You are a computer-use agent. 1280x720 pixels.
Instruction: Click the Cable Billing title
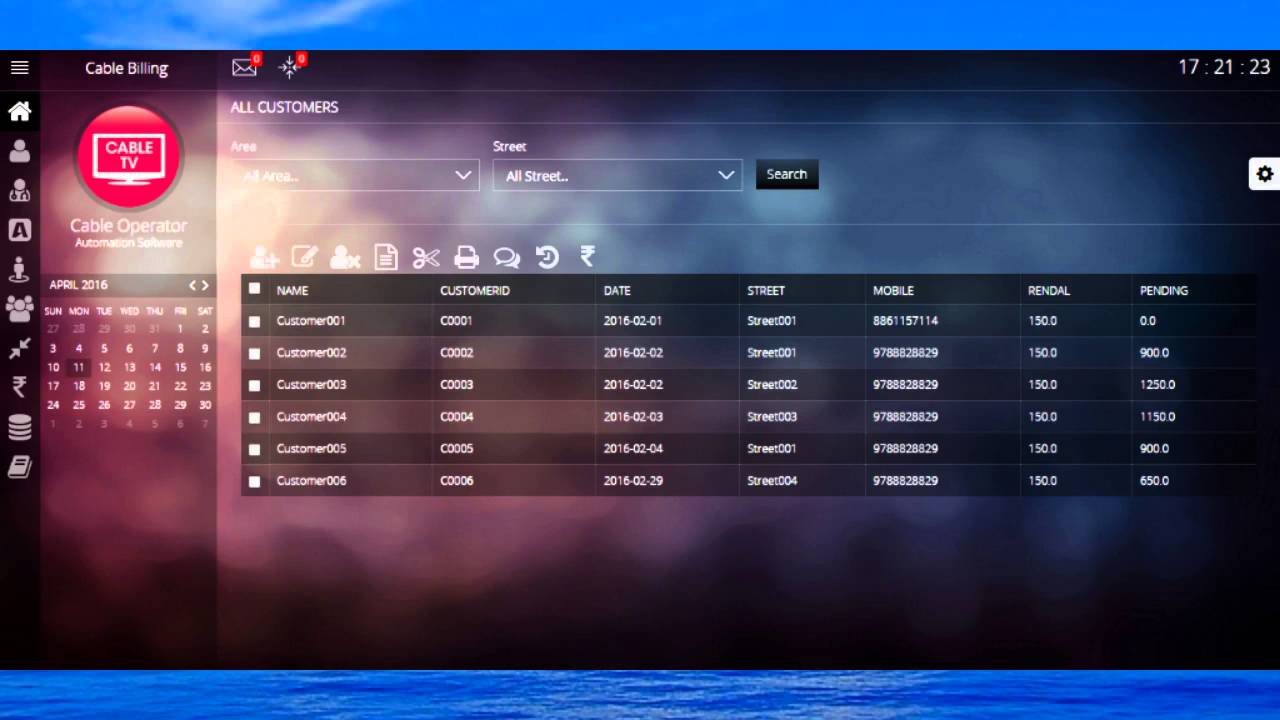point(126,68)
